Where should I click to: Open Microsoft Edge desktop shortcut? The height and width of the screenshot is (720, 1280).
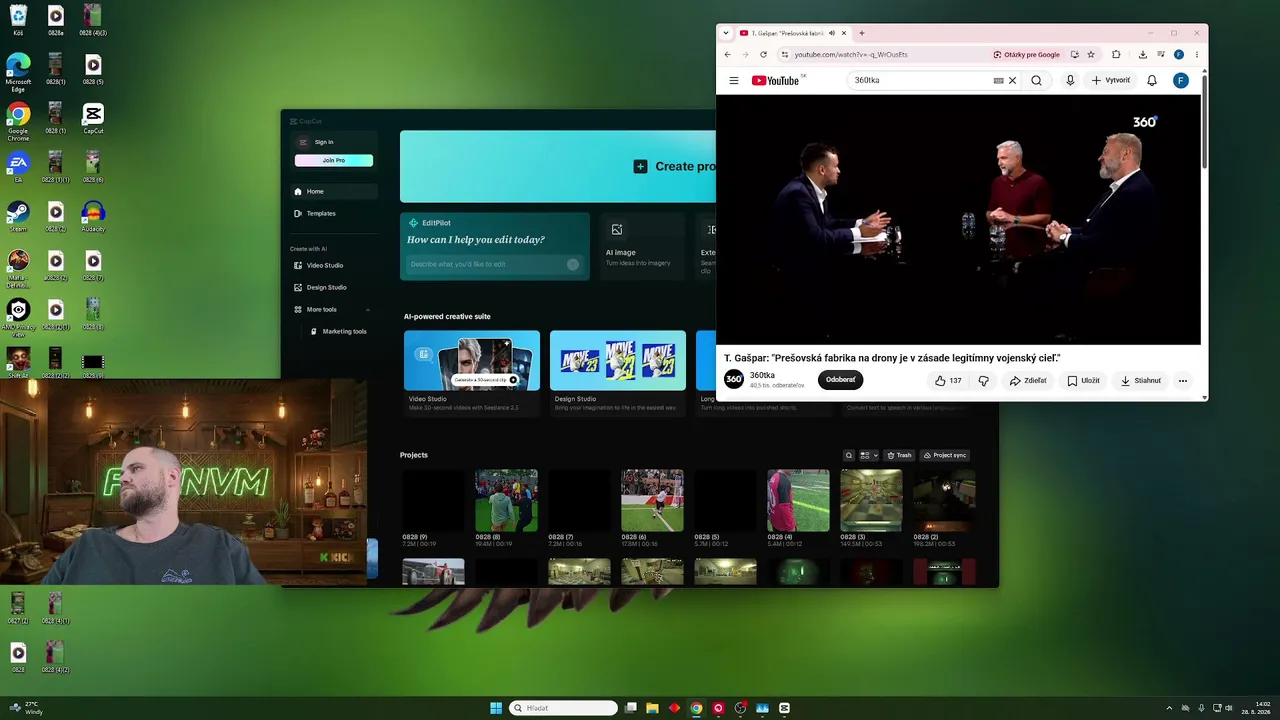[18, 71]
